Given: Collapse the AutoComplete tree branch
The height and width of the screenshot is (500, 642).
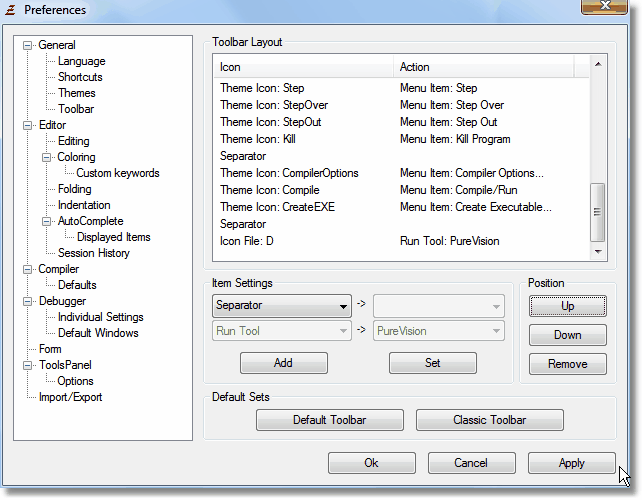Looking at the screenshot, I should click(x=47, y=221).
